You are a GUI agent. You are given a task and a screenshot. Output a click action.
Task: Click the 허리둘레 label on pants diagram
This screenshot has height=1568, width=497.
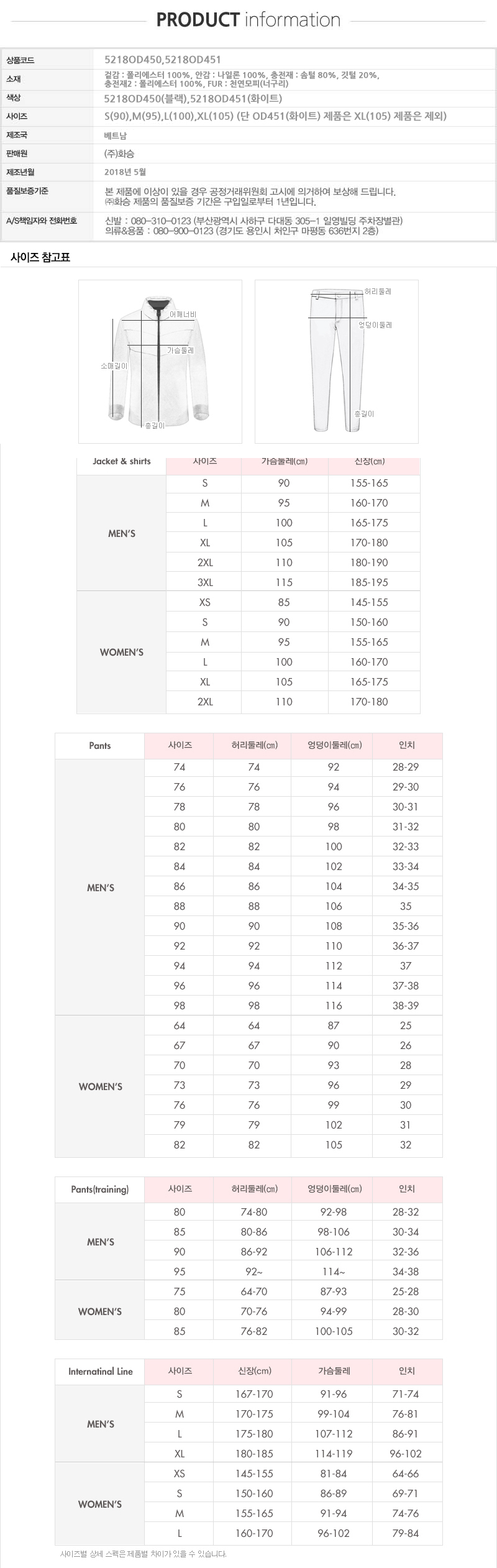378,291
